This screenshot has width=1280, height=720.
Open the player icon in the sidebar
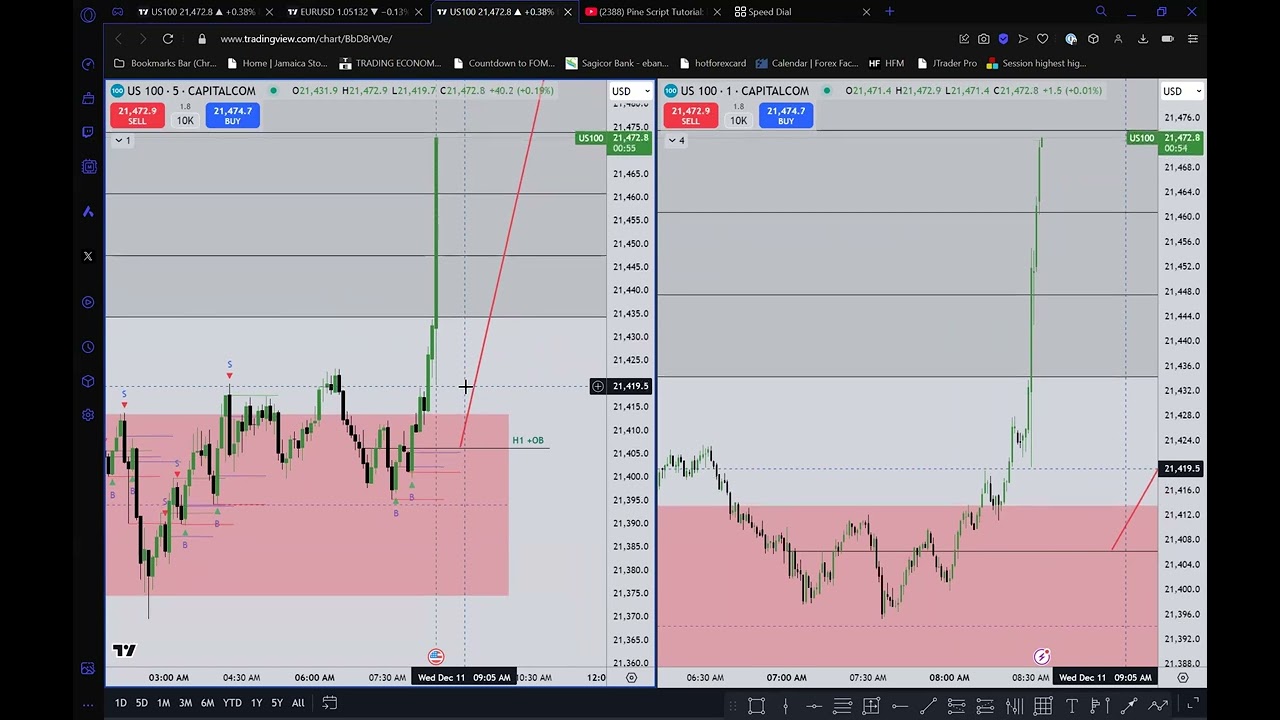click(x=88, y=302)
